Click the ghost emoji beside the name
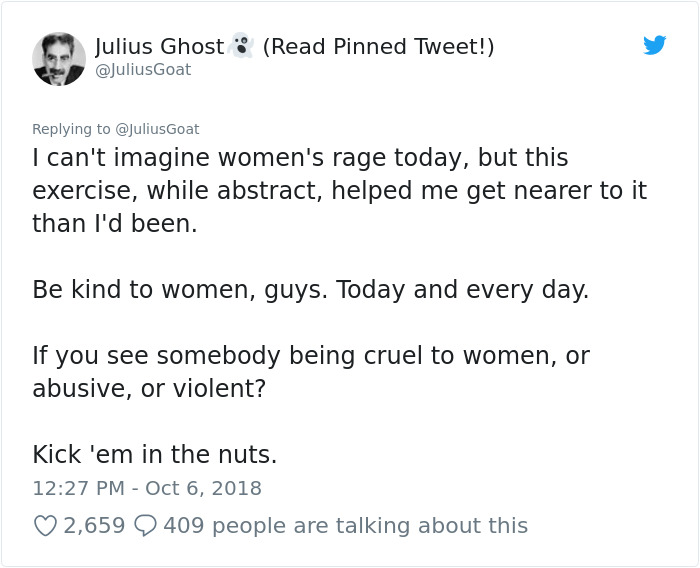The image size is (700, 568). pyautogui.click(x=241, y=46)
